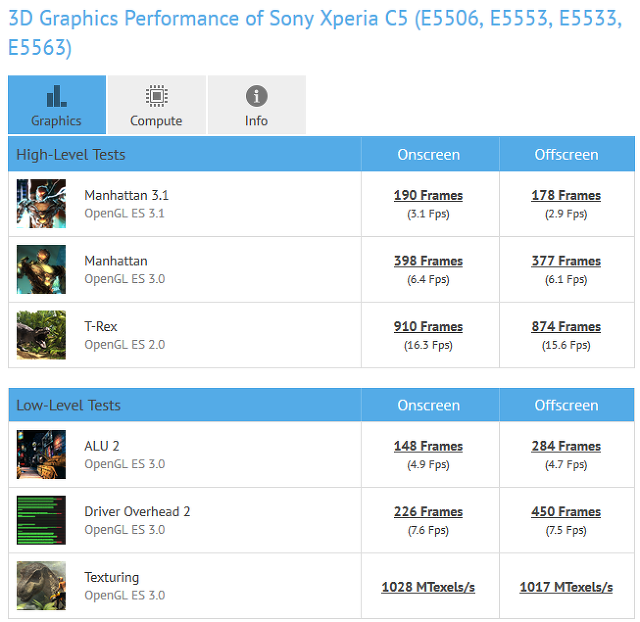Open the 1028 MTexels/s Texturing result

coord(428,587)
